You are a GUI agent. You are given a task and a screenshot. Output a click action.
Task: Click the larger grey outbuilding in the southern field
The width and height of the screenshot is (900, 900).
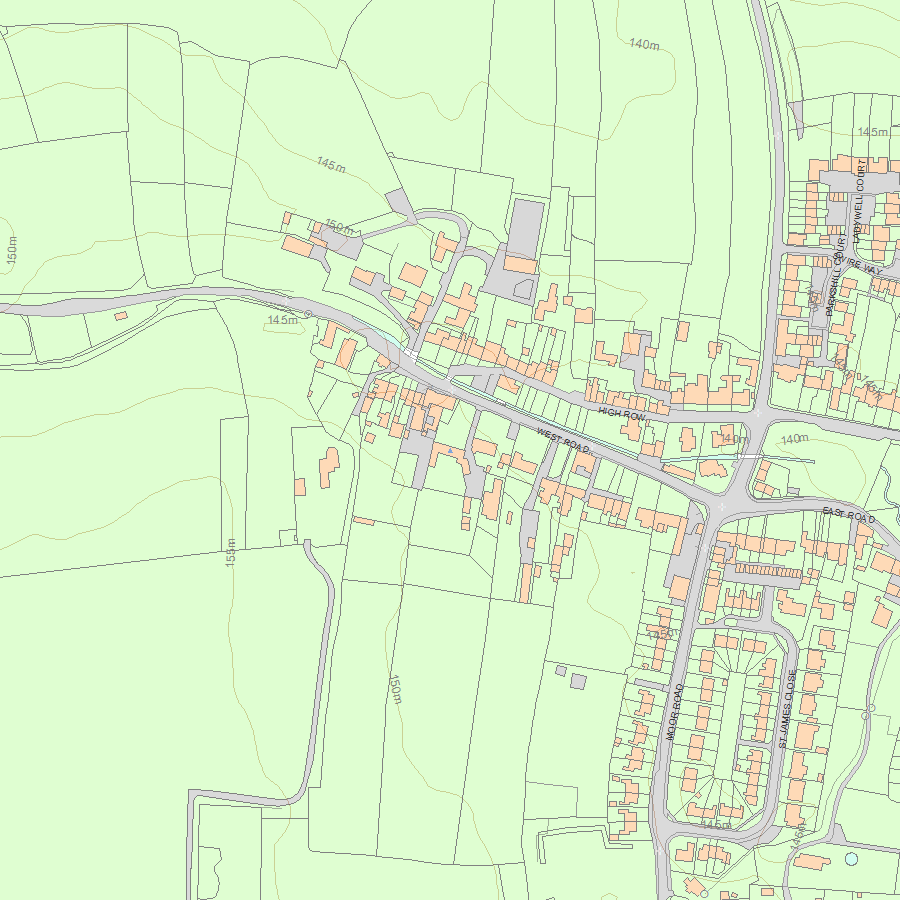click(579, 682)
